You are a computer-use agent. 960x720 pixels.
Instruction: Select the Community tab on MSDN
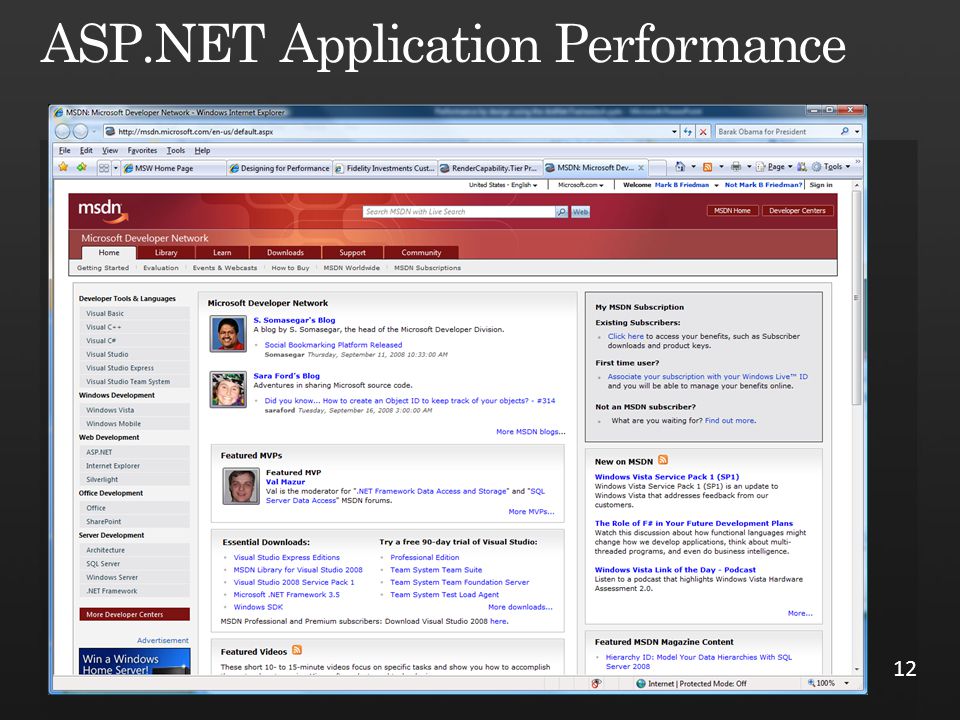421,252
